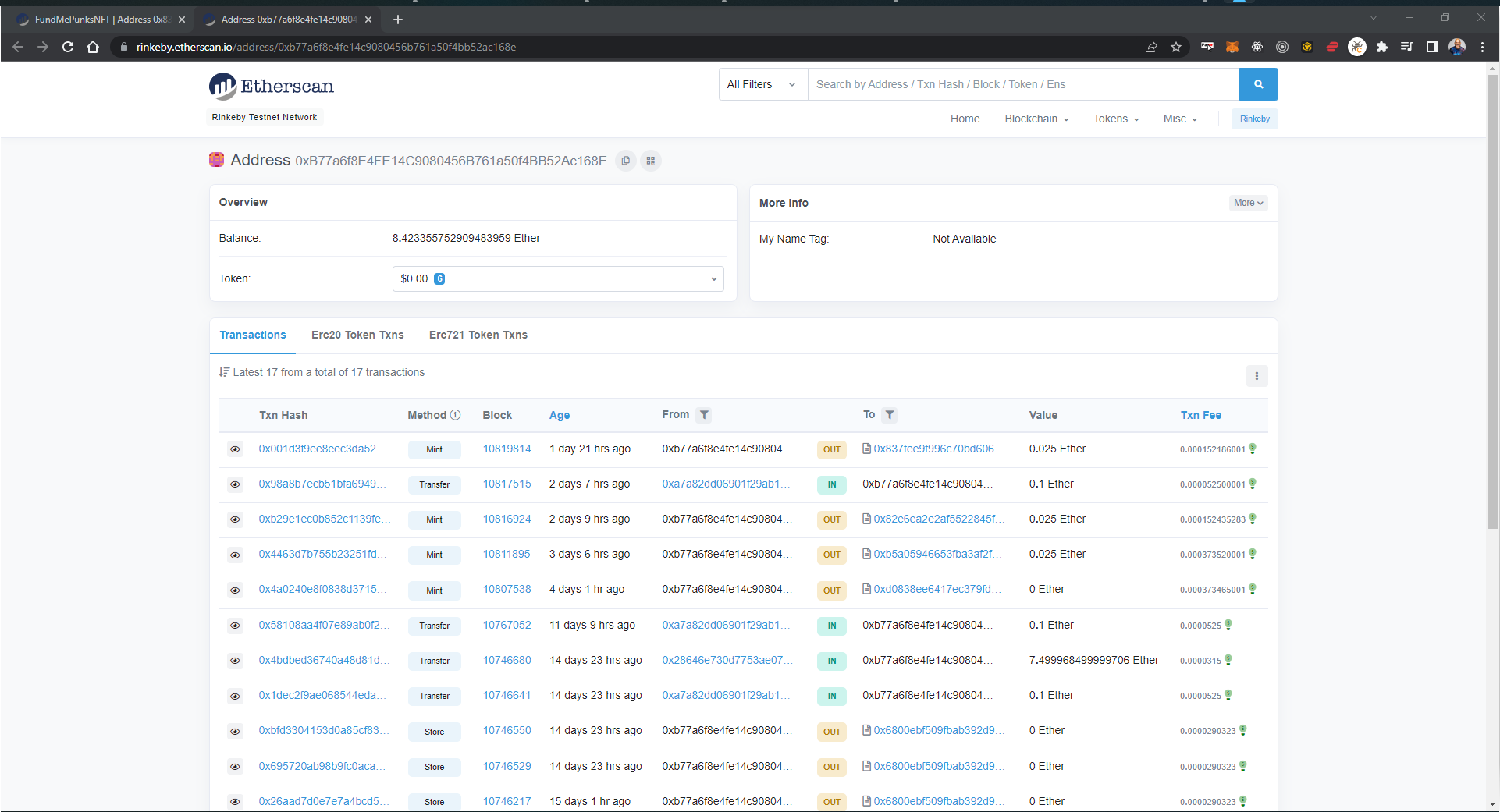
Task: Click the Etherscan logo
Action: coord(271,86)
